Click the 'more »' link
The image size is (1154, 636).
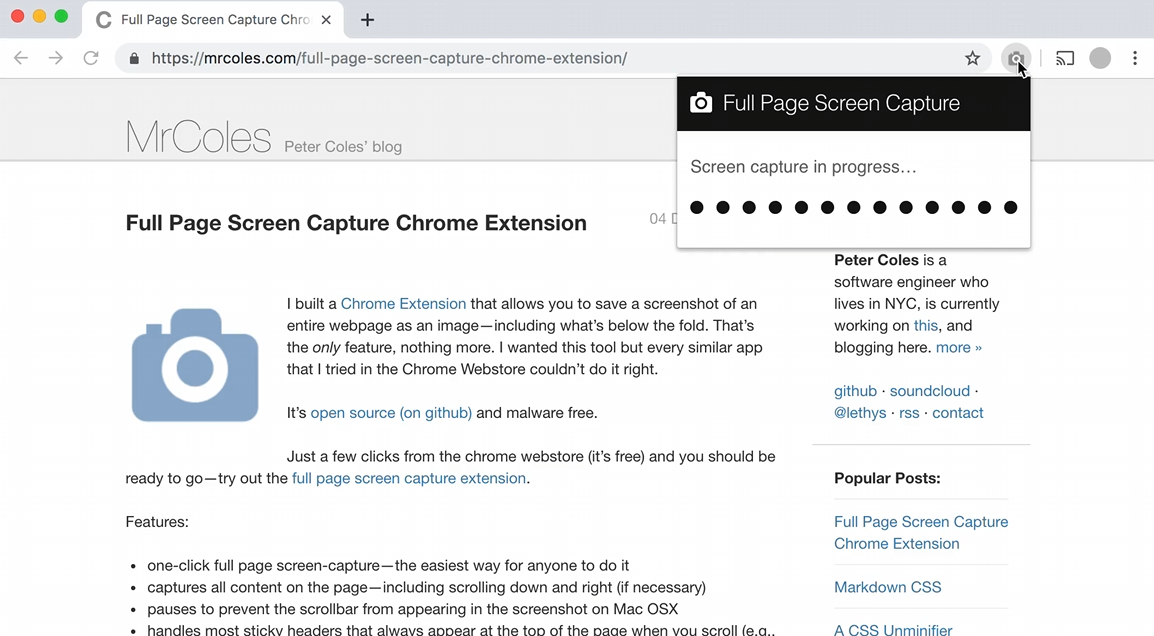click(958, 347)
